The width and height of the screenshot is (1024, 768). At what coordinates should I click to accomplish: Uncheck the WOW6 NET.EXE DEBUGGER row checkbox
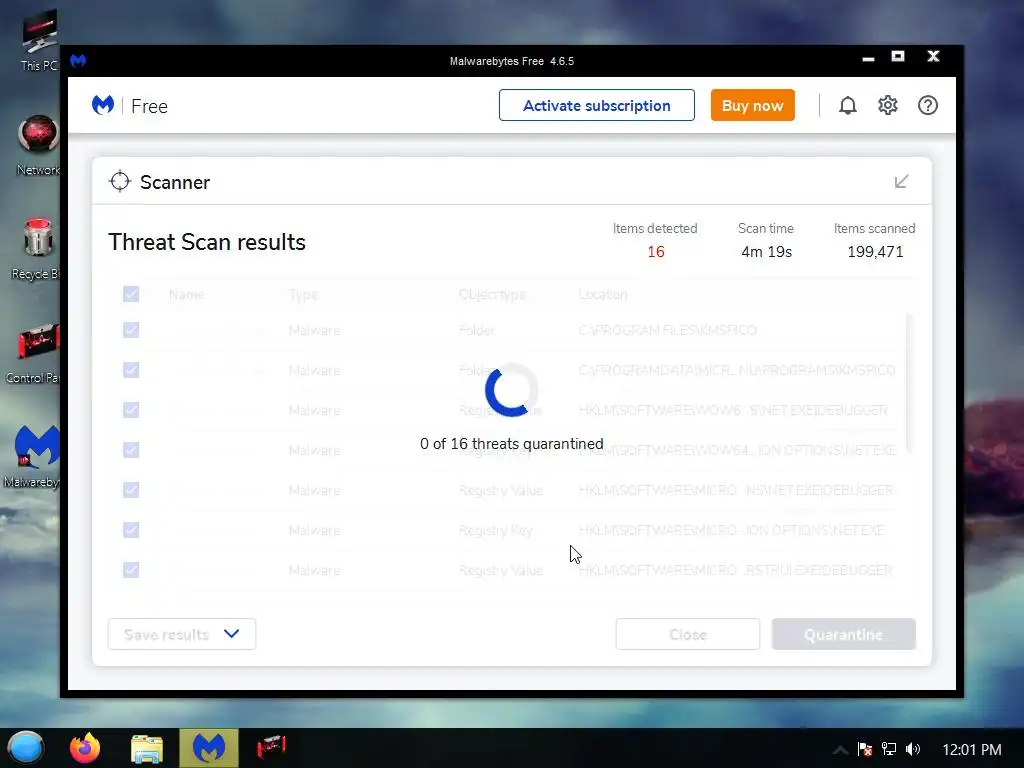pyautogui.click(x=131, y=409)
